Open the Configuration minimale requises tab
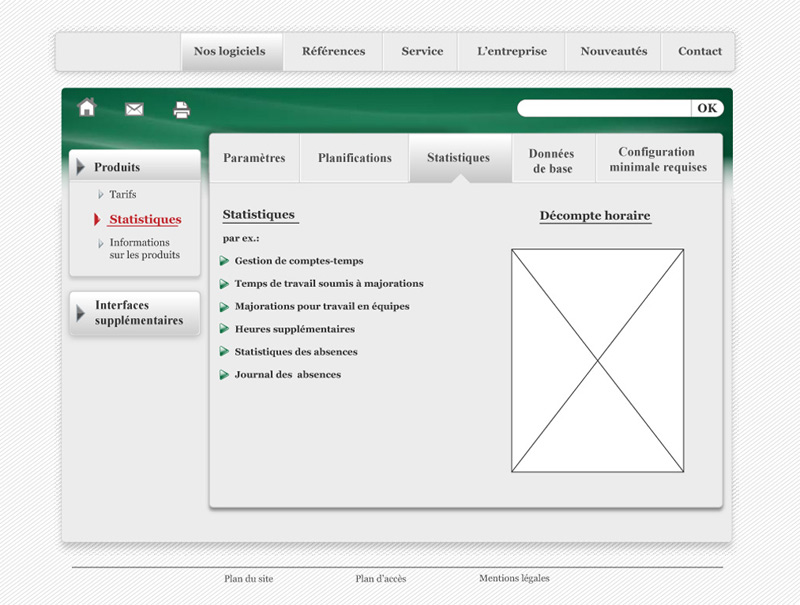This screenshot has height=605, width=800. (x=657, y=160)
